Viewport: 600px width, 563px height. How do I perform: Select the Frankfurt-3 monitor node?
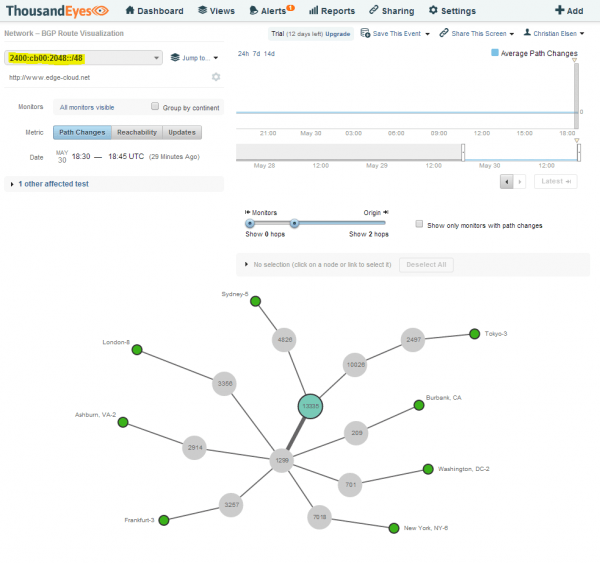[x=164, y=520]
